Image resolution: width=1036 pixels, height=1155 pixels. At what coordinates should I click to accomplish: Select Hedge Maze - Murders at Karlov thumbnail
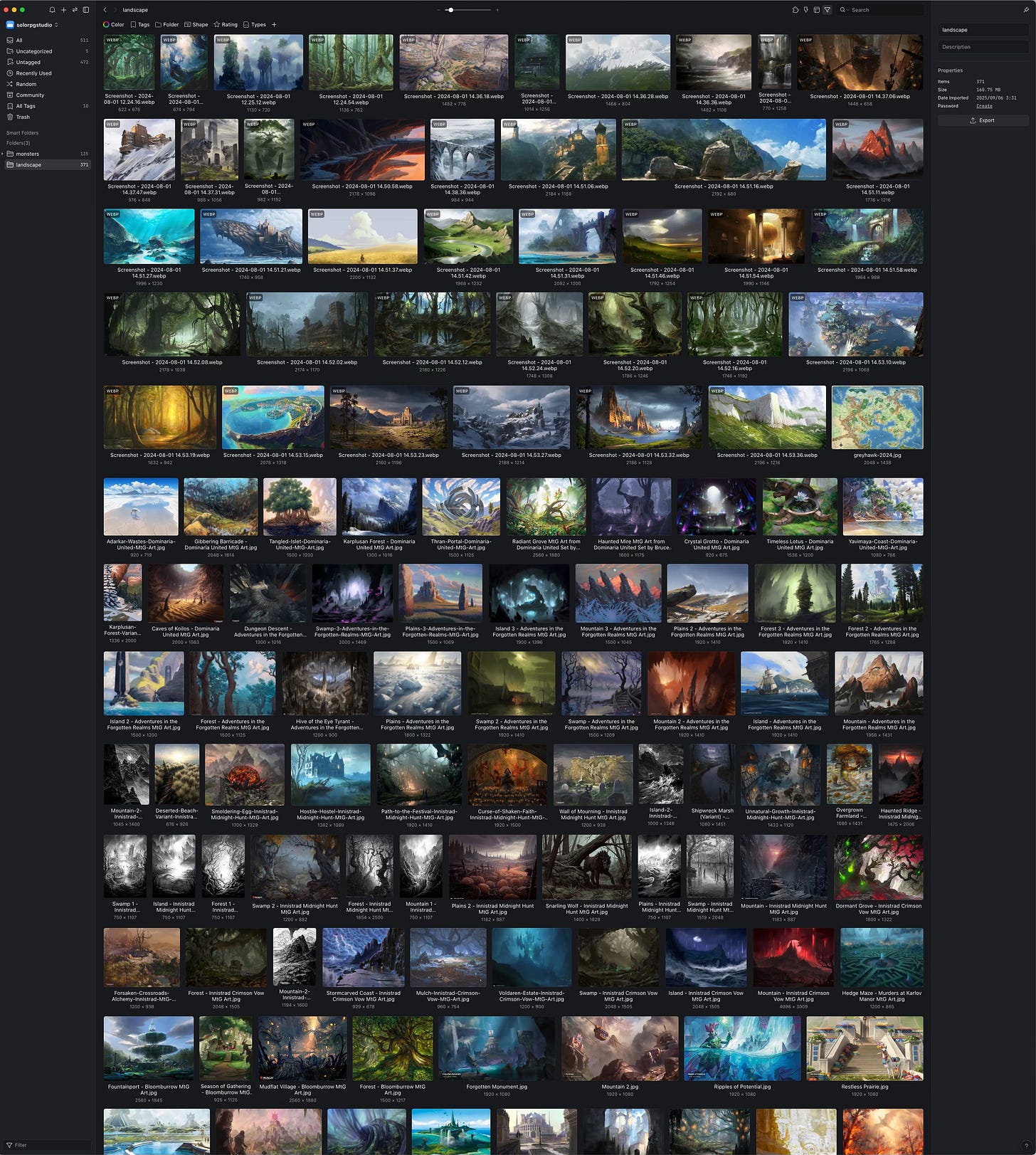click(x=882, y=957)
